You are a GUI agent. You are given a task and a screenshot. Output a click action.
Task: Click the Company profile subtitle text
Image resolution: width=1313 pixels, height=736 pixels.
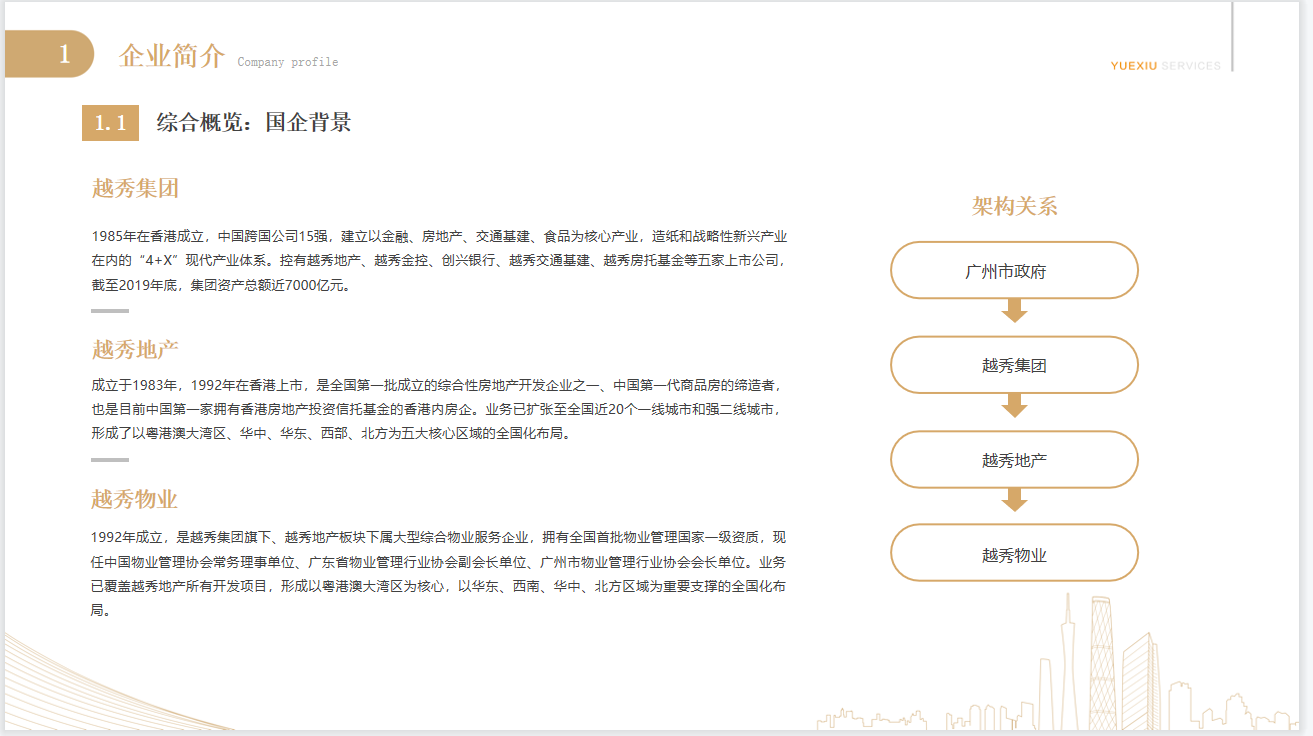pos(288,62)
